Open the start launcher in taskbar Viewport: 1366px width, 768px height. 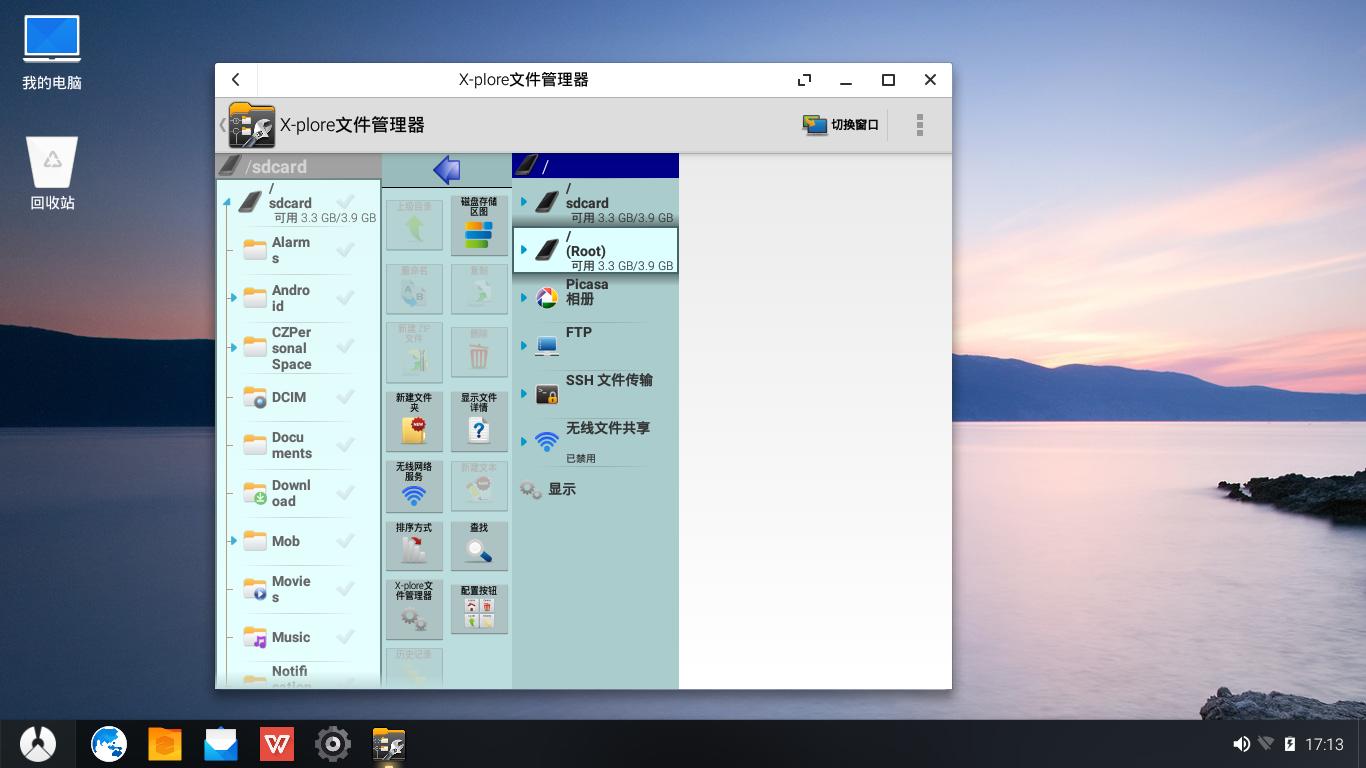coord(38,744)
